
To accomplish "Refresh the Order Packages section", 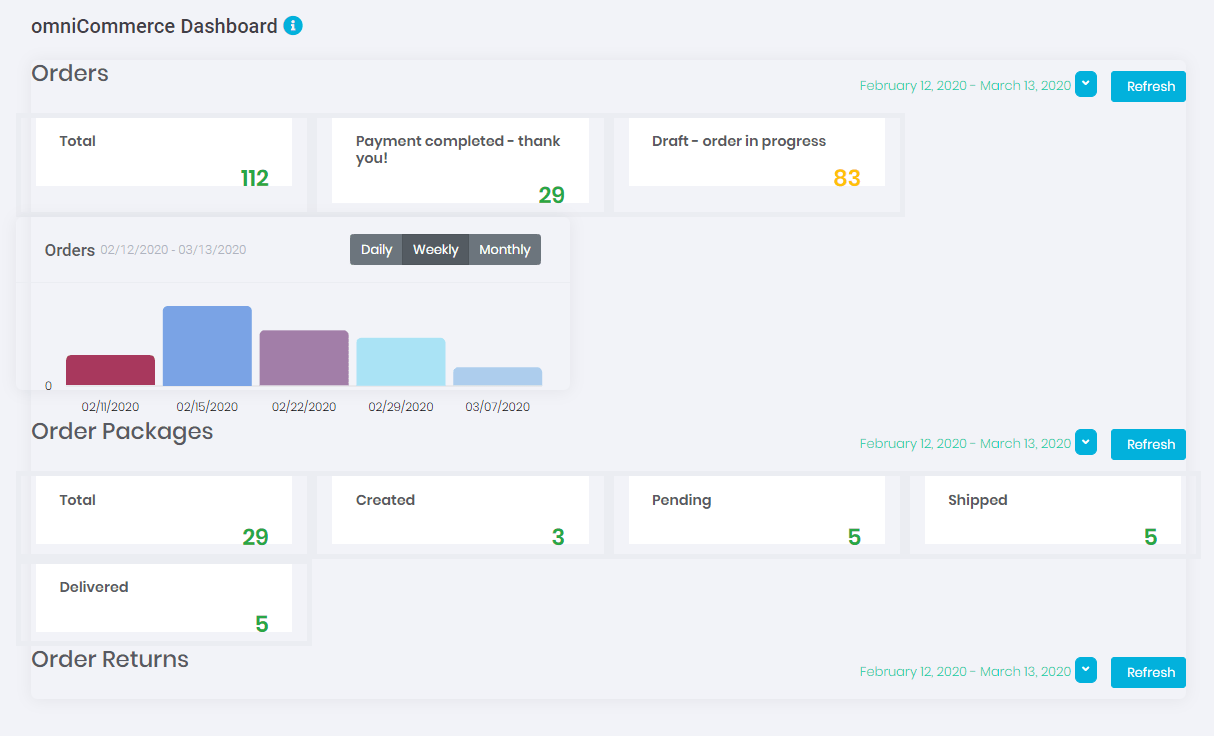I will click(1148, 444).
